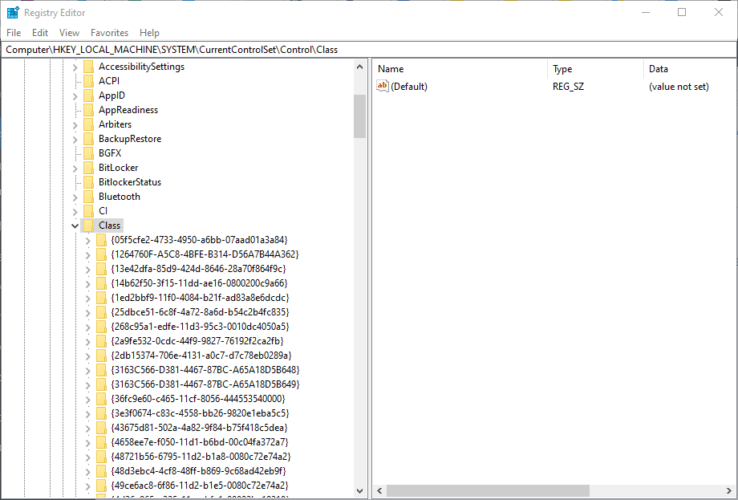Expand the {3e3f0674-c83c-4558-bb26-9820e1eba5c5} key
Image resolution: width=738 pixels, height=500 pixels.
pos(88,414)
